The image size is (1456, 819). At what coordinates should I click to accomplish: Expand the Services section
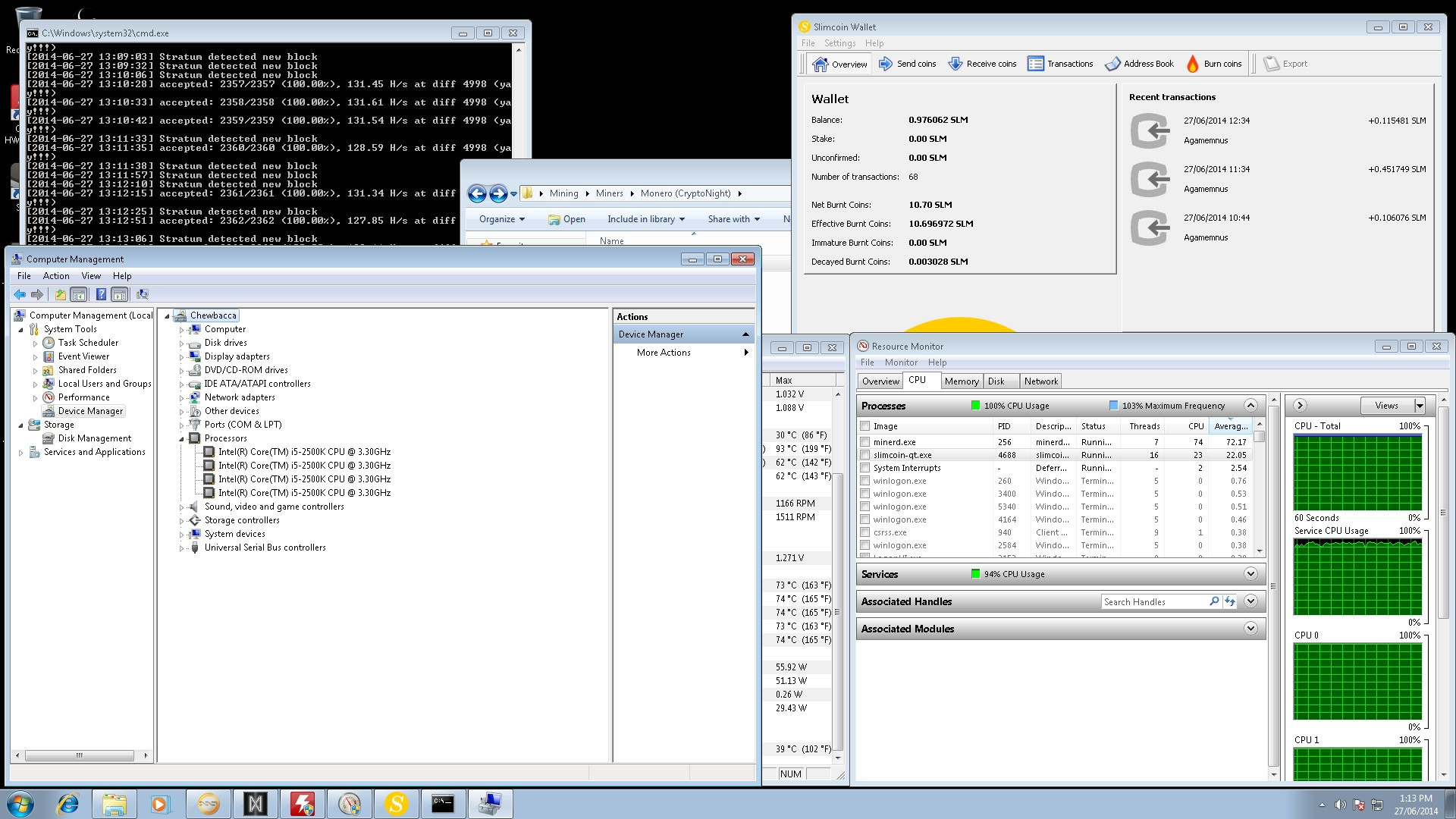(1251, 574)
